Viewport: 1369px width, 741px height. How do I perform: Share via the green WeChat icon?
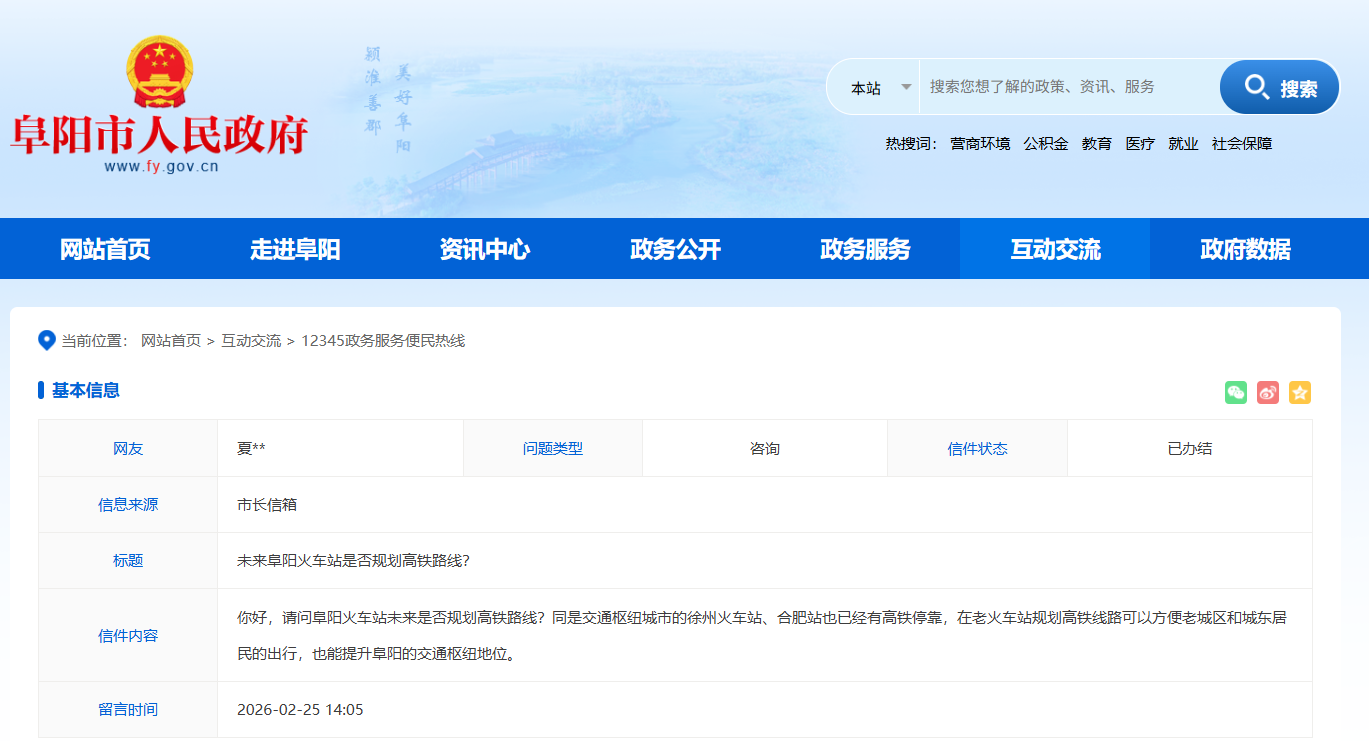pyautogui.click(x=1236, y=393)
